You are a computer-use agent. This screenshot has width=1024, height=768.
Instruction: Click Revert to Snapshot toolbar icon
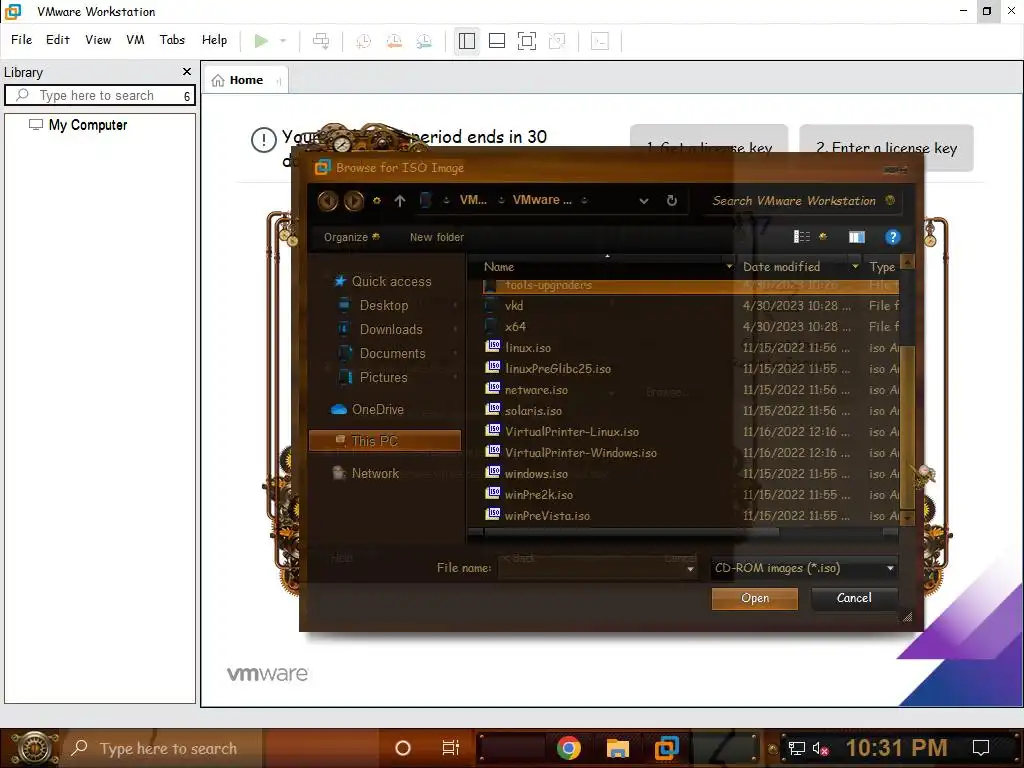pos(394,41)
